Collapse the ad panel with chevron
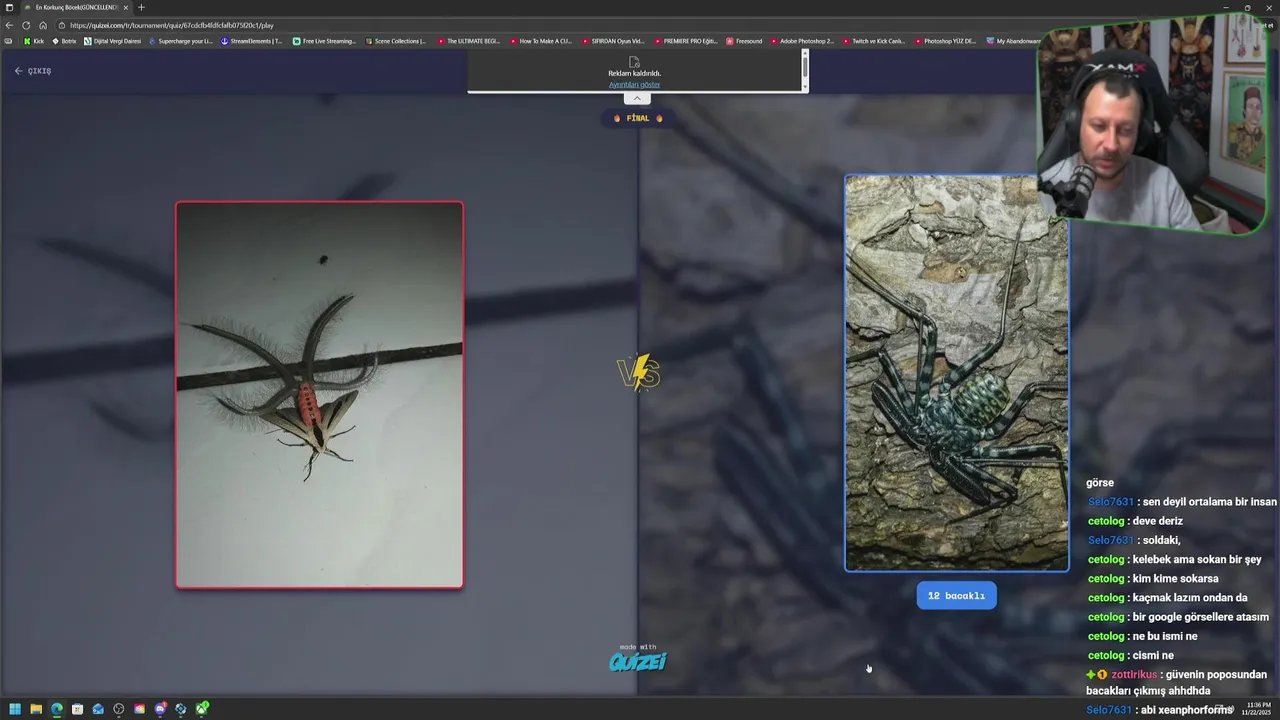Image resolution: width=1280 pixels, height=720 pixels. [637, 98]
